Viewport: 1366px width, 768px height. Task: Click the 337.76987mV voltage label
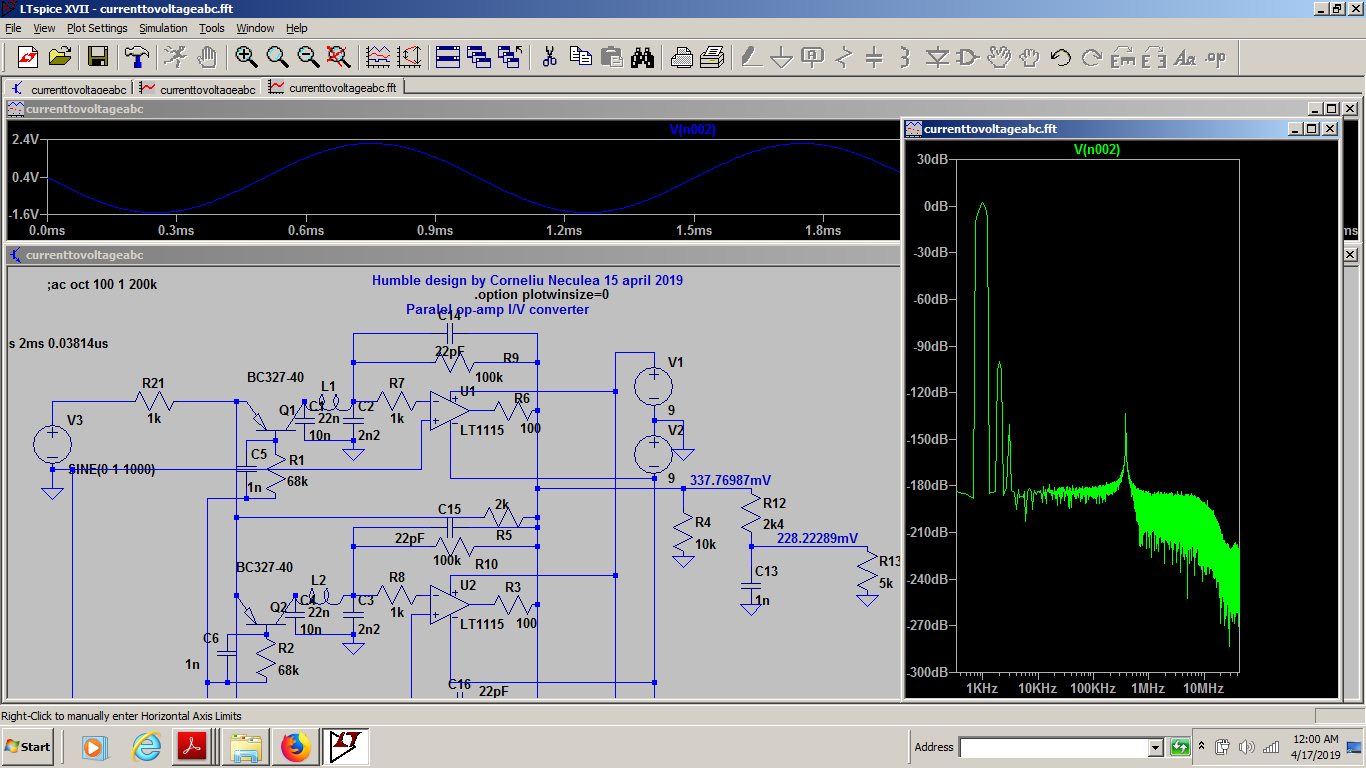pos(730,481)
